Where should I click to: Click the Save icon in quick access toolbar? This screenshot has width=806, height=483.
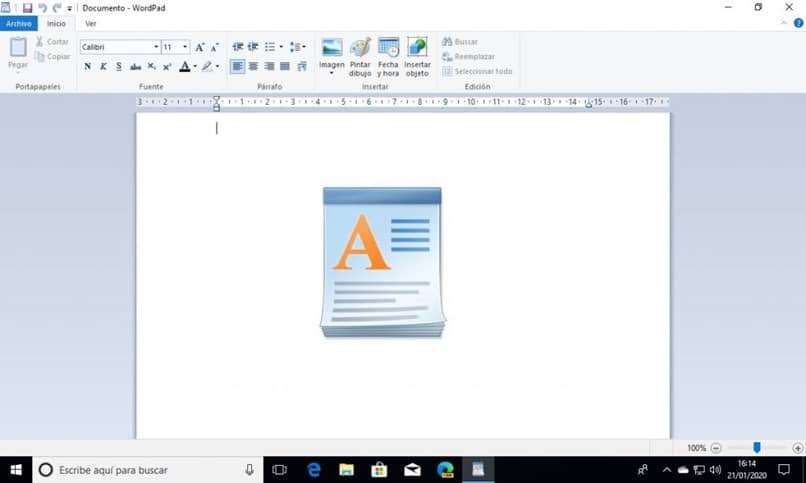click(x=27, y=8)
